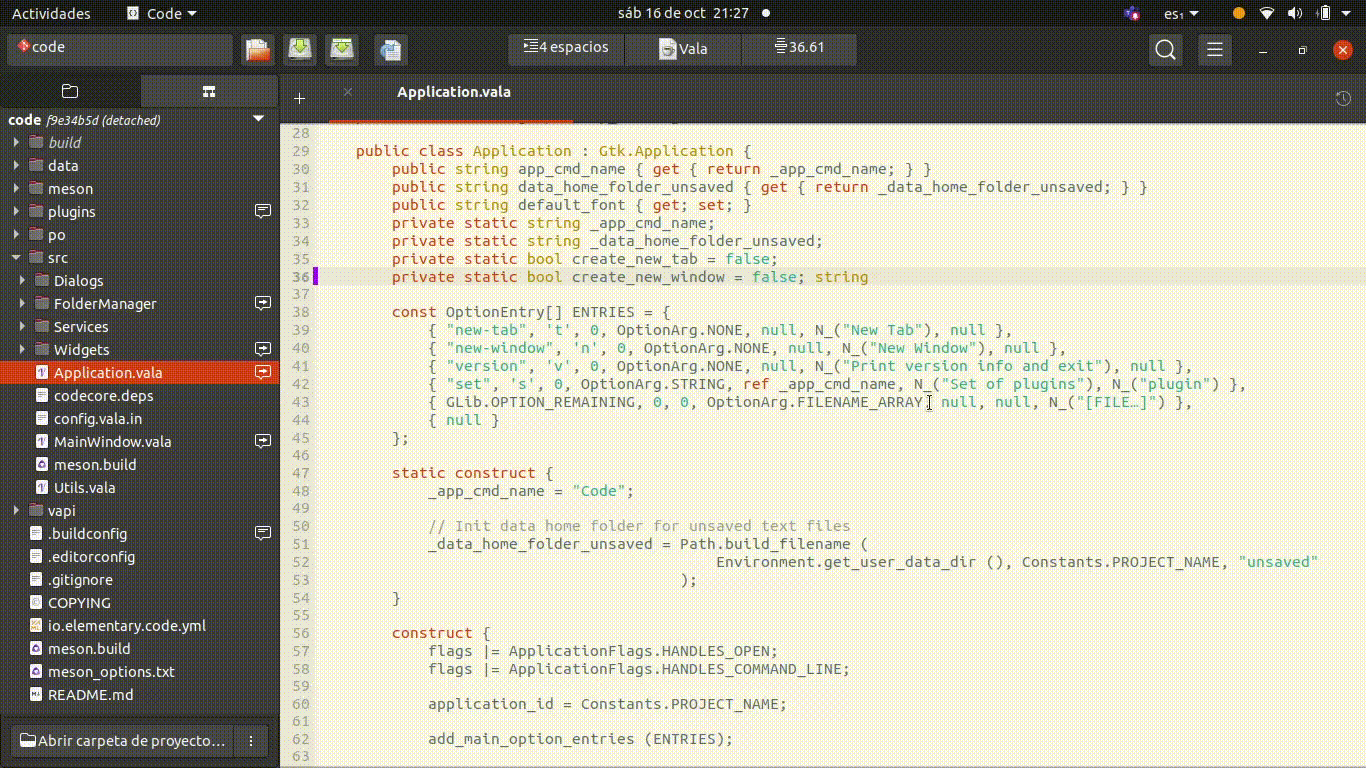Expand the Dialogs folder

point(22,280)
